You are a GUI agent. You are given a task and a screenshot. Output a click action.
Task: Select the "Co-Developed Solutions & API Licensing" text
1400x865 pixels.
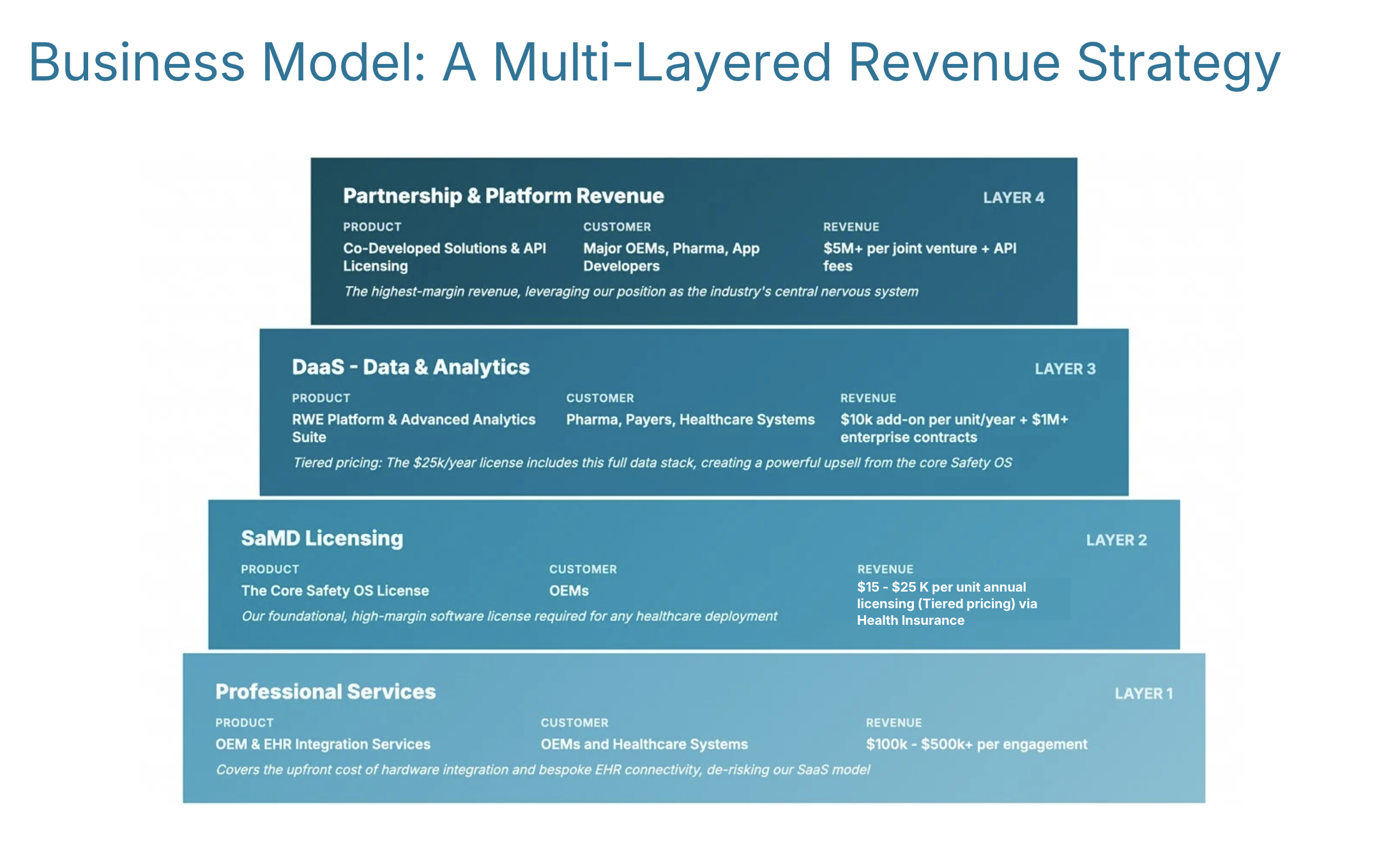[444, 257]
